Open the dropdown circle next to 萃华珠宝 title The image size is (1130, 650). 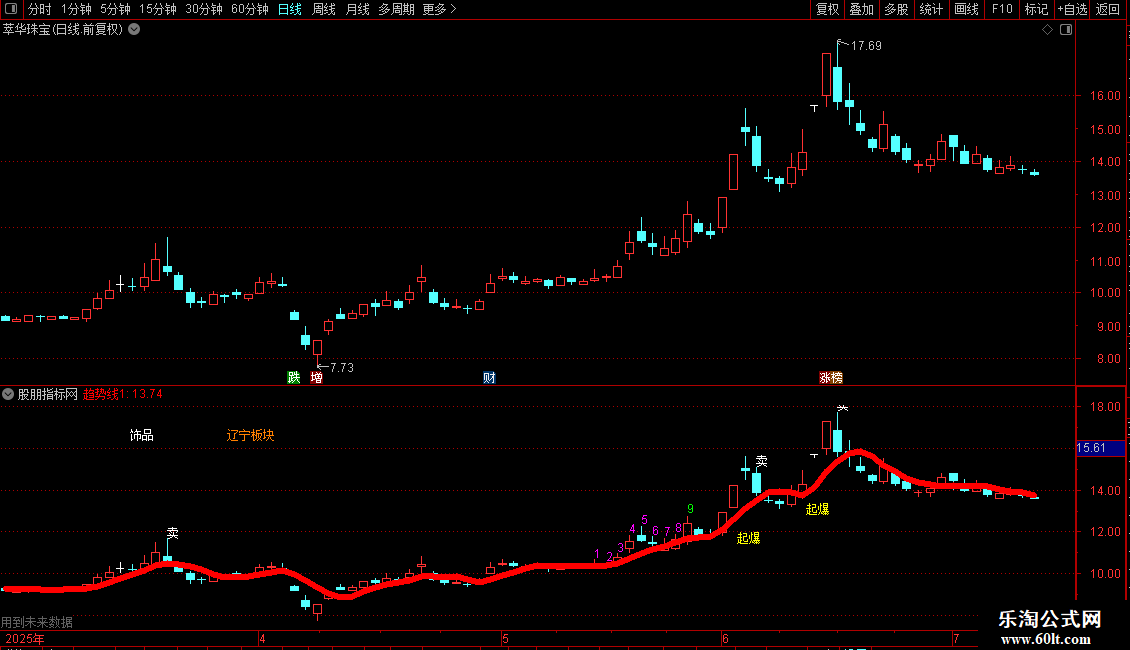coord(134,30)
